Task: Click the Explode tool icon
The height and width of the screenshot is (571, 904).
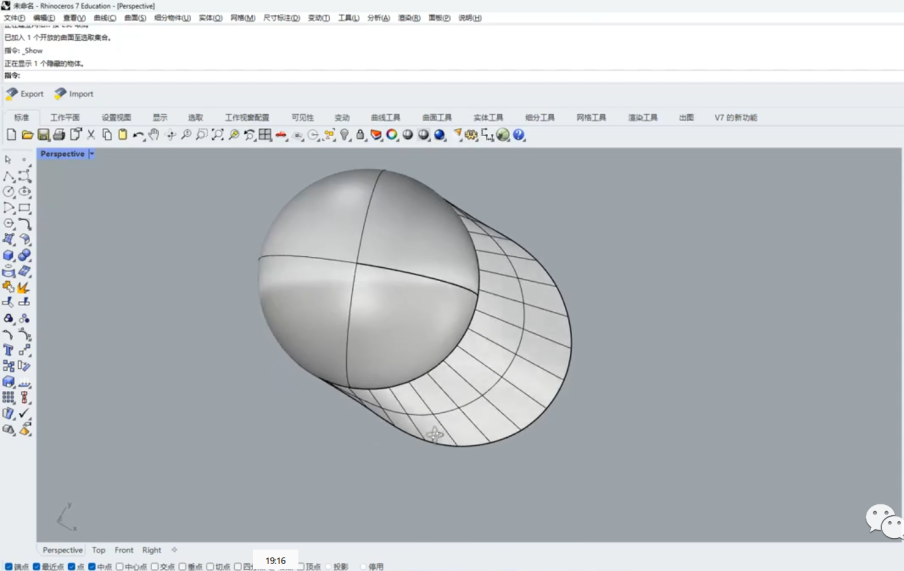Action: tap(24, 288)
